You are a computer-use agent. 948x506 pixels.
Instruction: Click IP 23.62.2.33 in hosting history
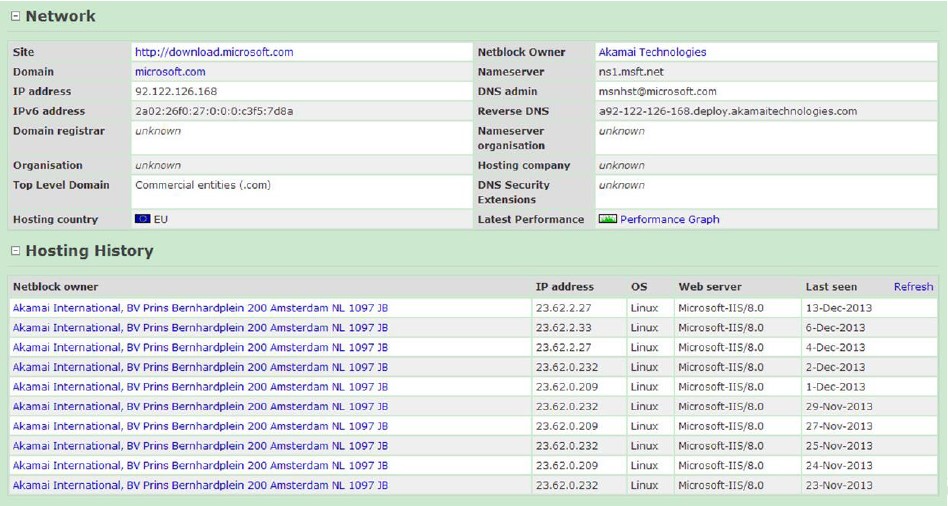(563, 328)
